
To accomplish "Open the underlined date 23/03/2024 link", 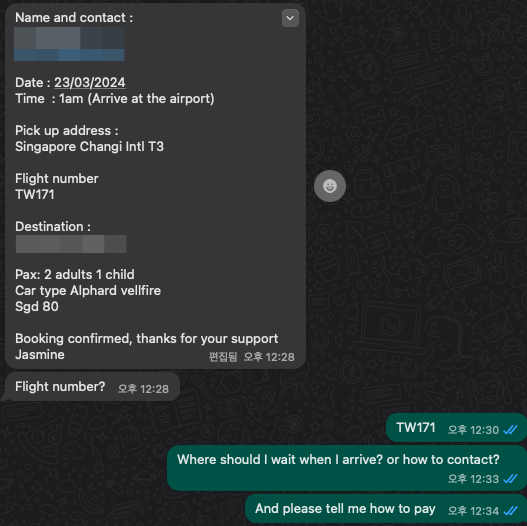I will (90, 82).
